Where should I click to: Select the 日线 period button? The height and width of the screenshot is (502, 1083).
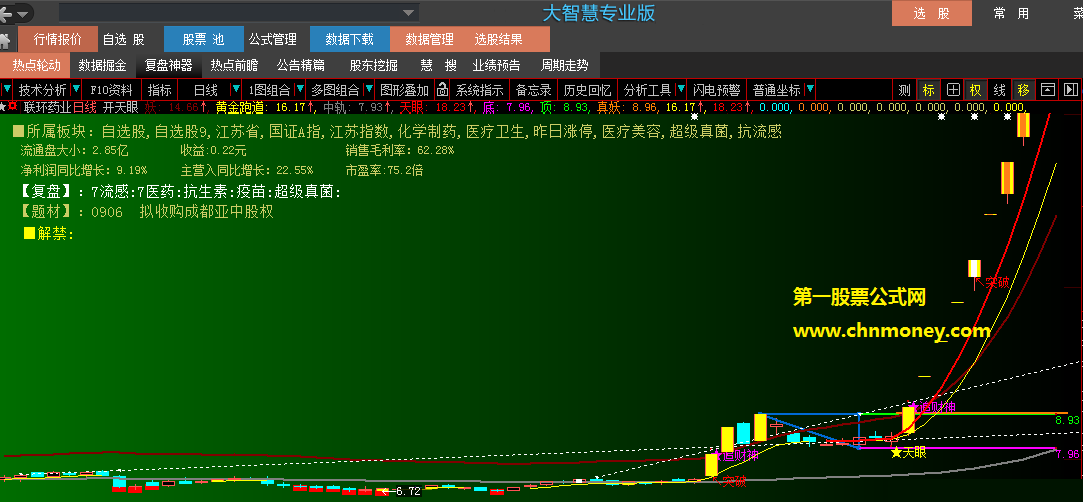pos(205,90)
